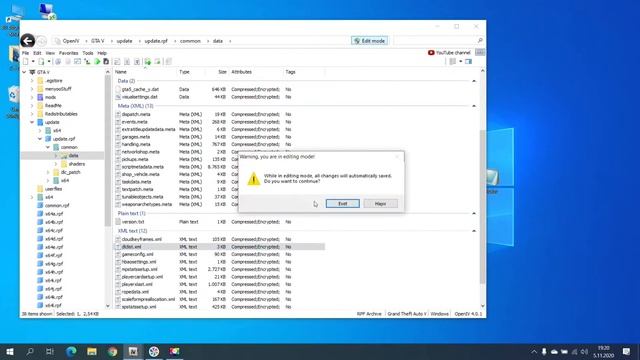Go to common in the breadcrumb
Image resolution: width=640 pixels, height=360 pixels.
point(190,41)
